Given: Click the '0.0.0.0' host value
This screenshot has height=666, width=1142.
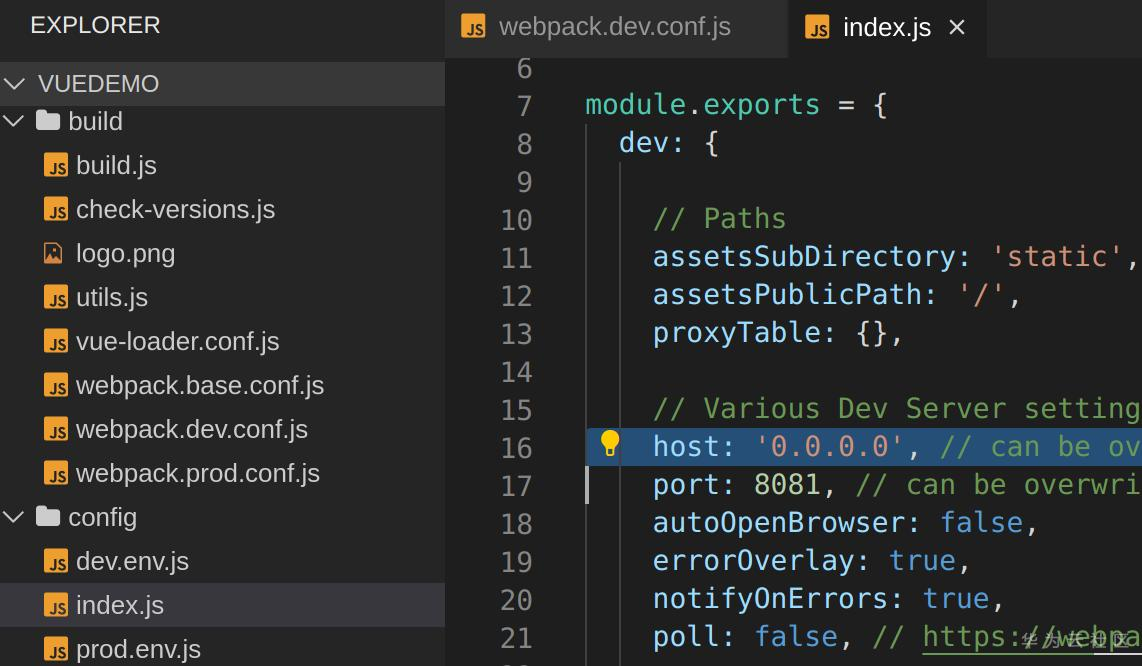Looking at the screenshot, I should click(830, 446).
